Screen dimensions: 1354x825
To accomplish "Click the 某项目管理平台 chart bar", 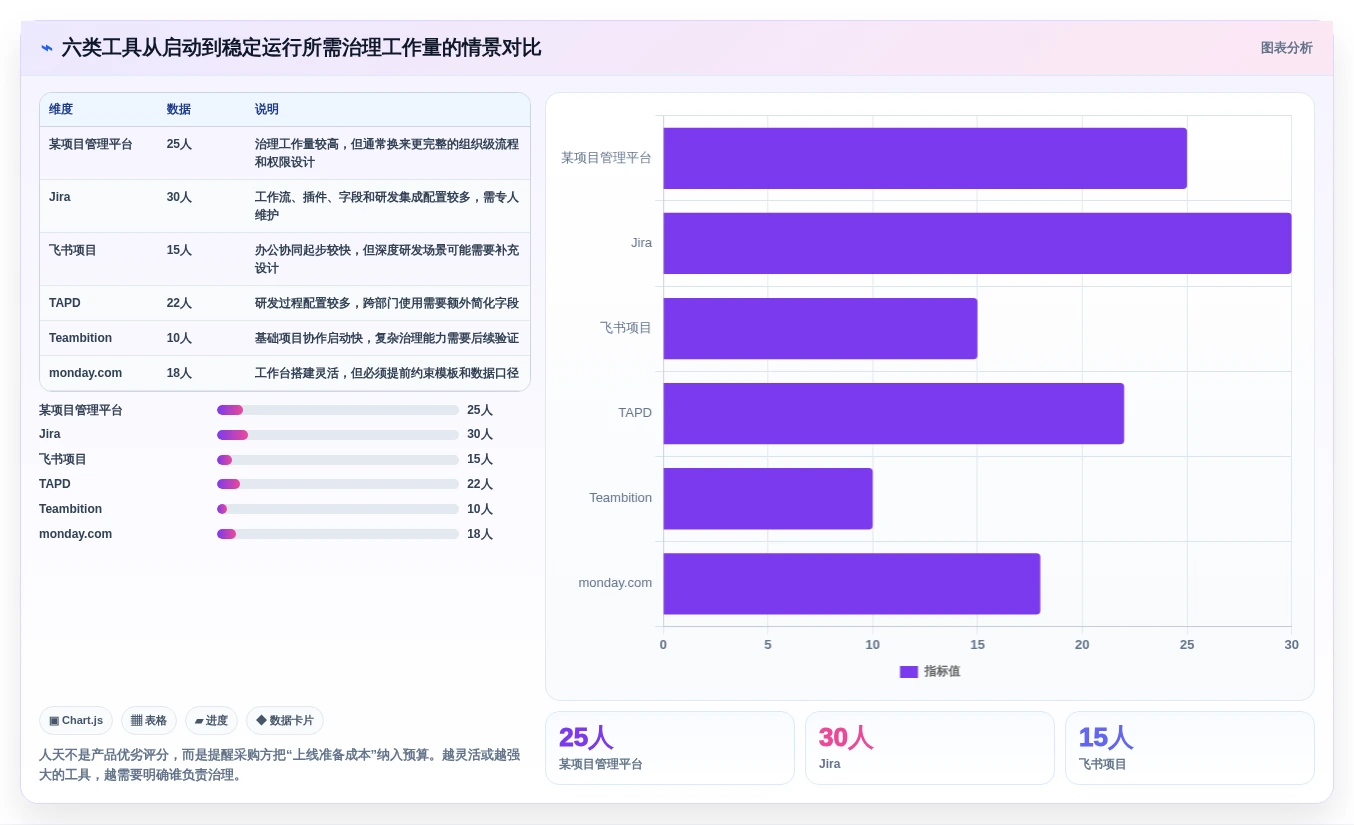I will coord(925,158).
